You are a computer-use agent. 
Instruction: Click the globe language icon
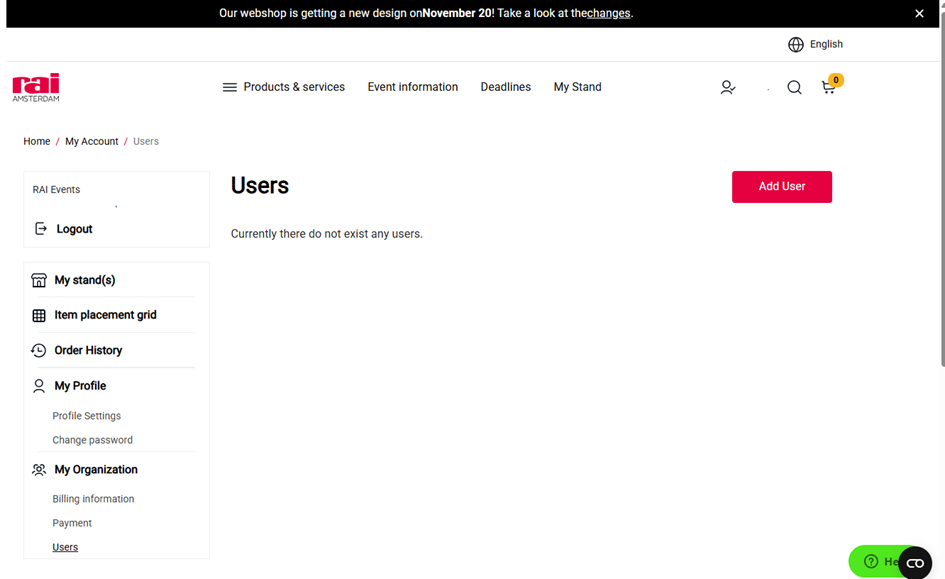click(796, 45)
